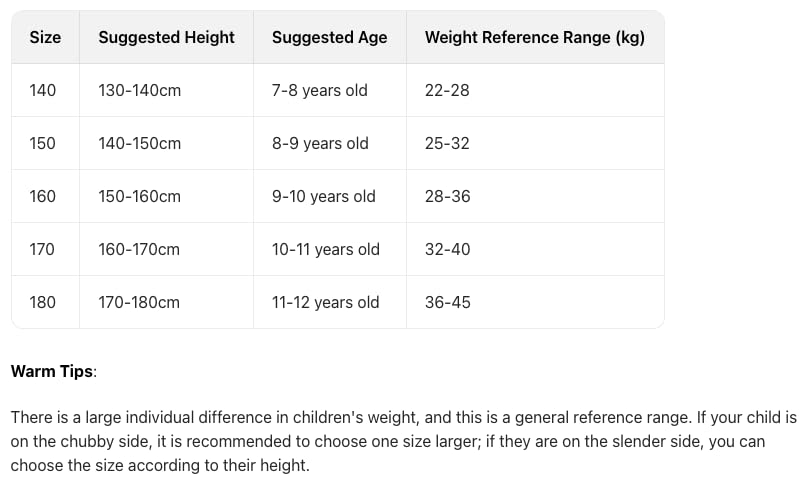Select the size 180 cell
The image size is (807, 478).
pos(43,303)
